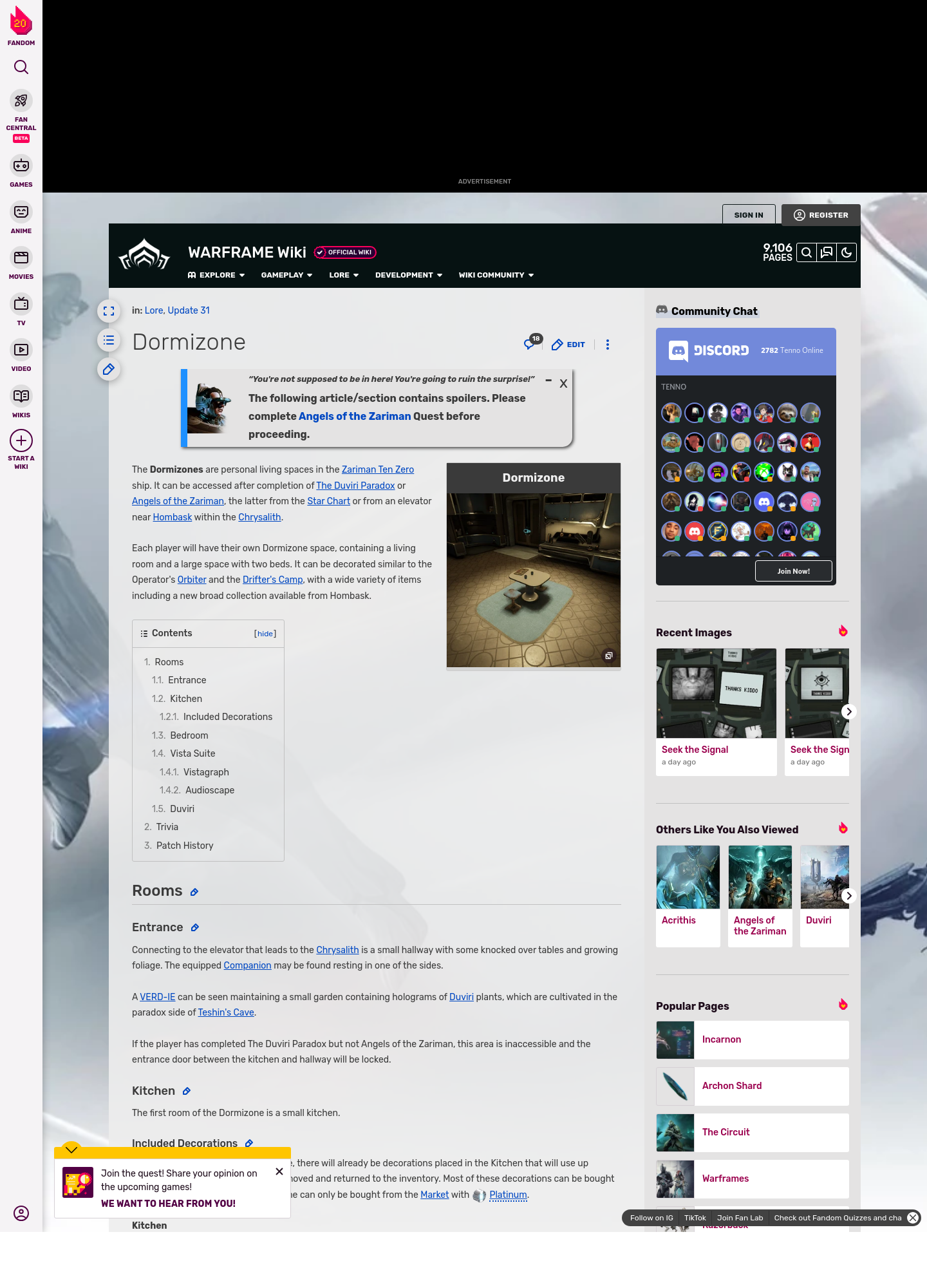Dismiss the spoiler notice with X
The height and width of the screenshot is (1288, 927).
(x=563, y=383)
